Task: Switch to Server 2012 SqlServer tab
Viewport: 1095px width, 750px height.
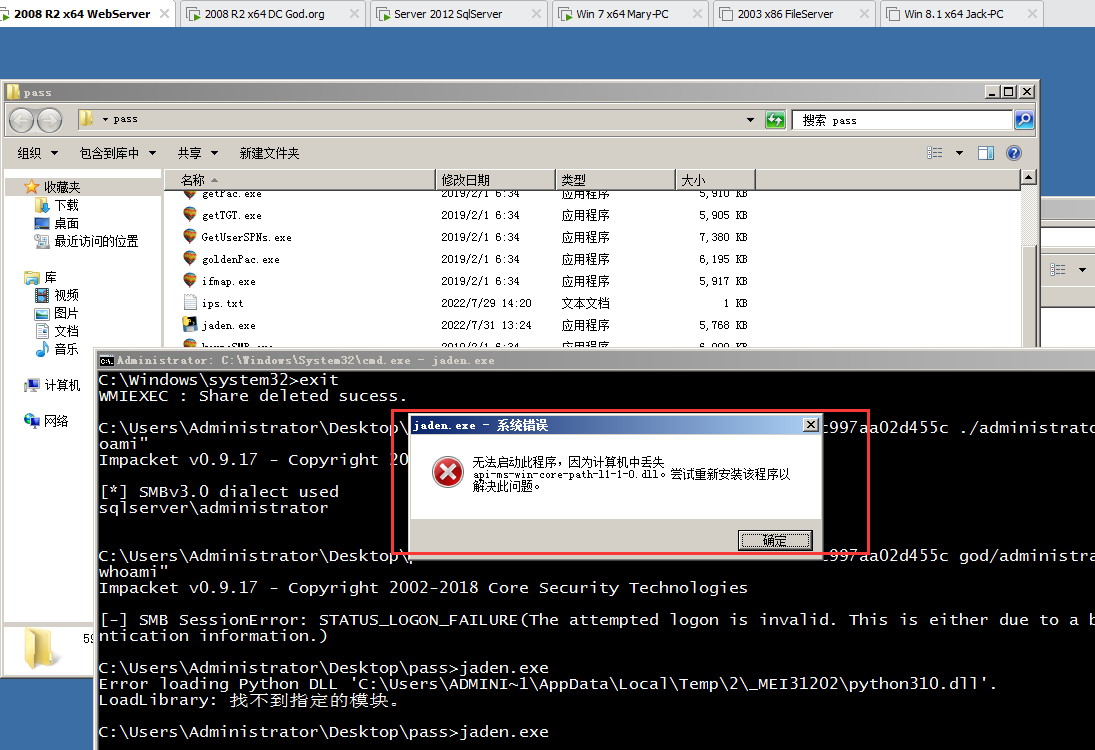Action: pyautogui.click(x=447, y=14)
